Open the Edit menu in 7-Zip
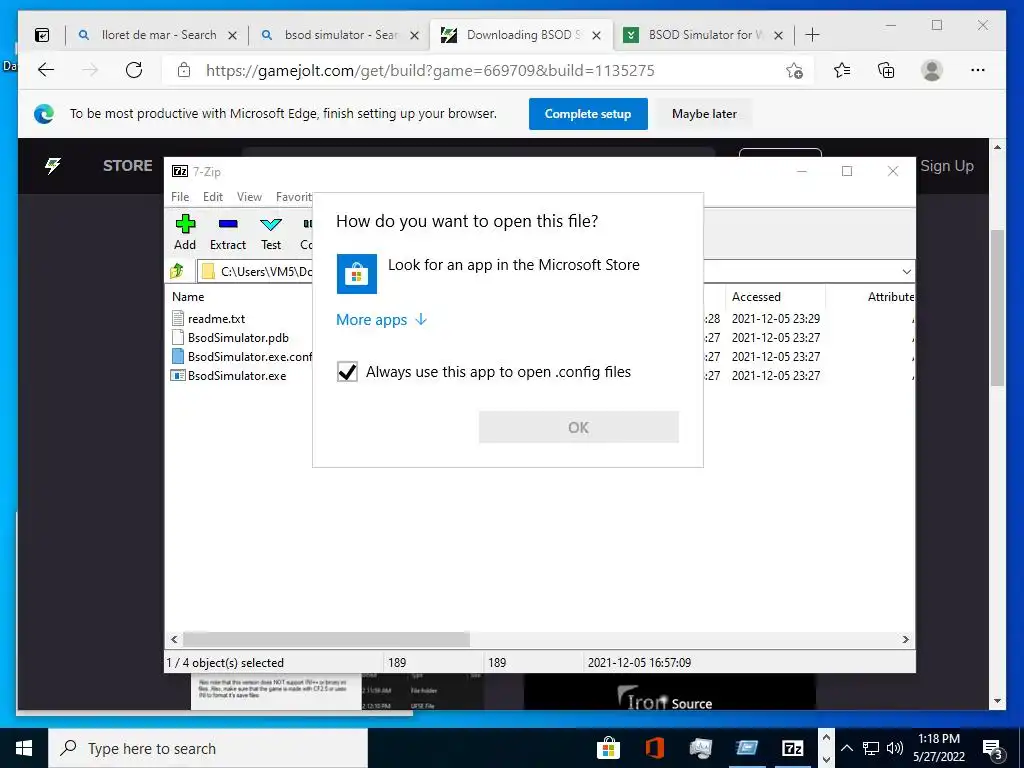Viewport: 1024px width, 768px height. pos(212,197)
